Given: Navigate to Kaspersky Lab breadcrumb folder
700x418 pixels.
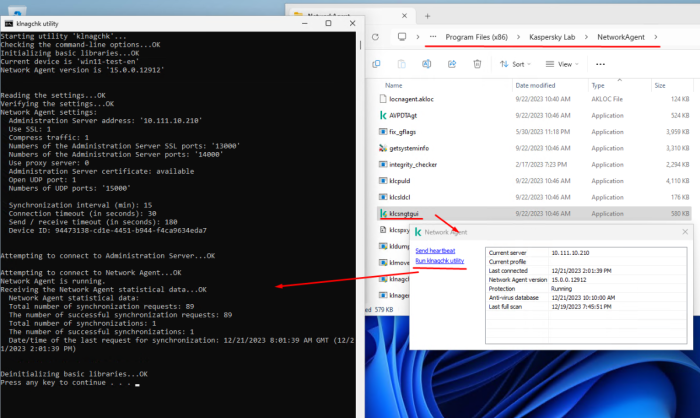Looking at the screenshot, I should point(547,37).
